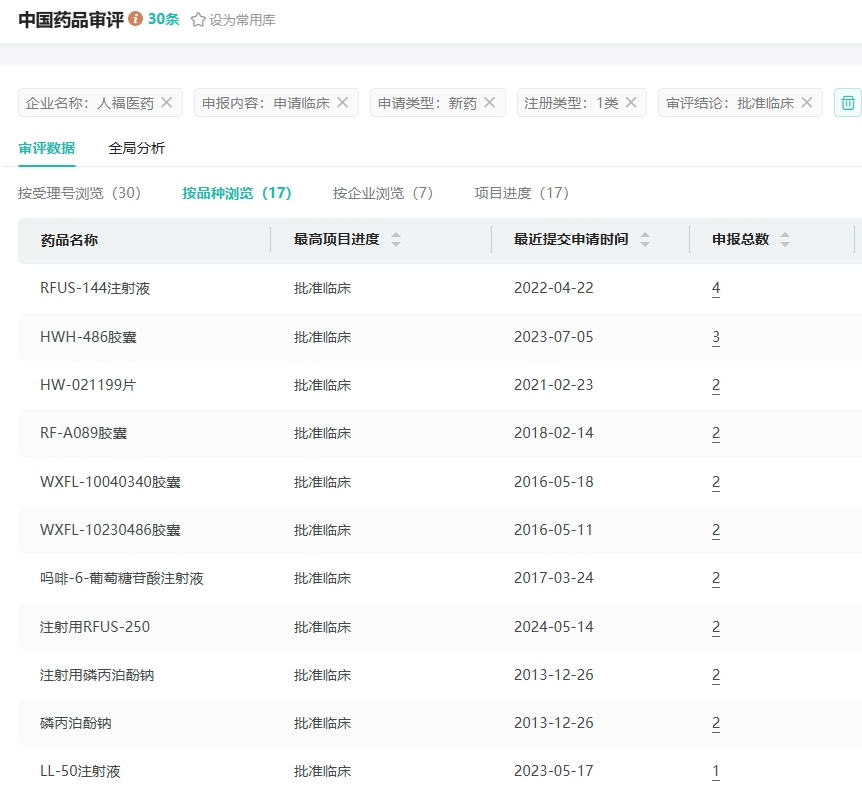Screen dimensions: 862x796
Task: Click the trash icon to clear all filters
Action: [847, 102]
